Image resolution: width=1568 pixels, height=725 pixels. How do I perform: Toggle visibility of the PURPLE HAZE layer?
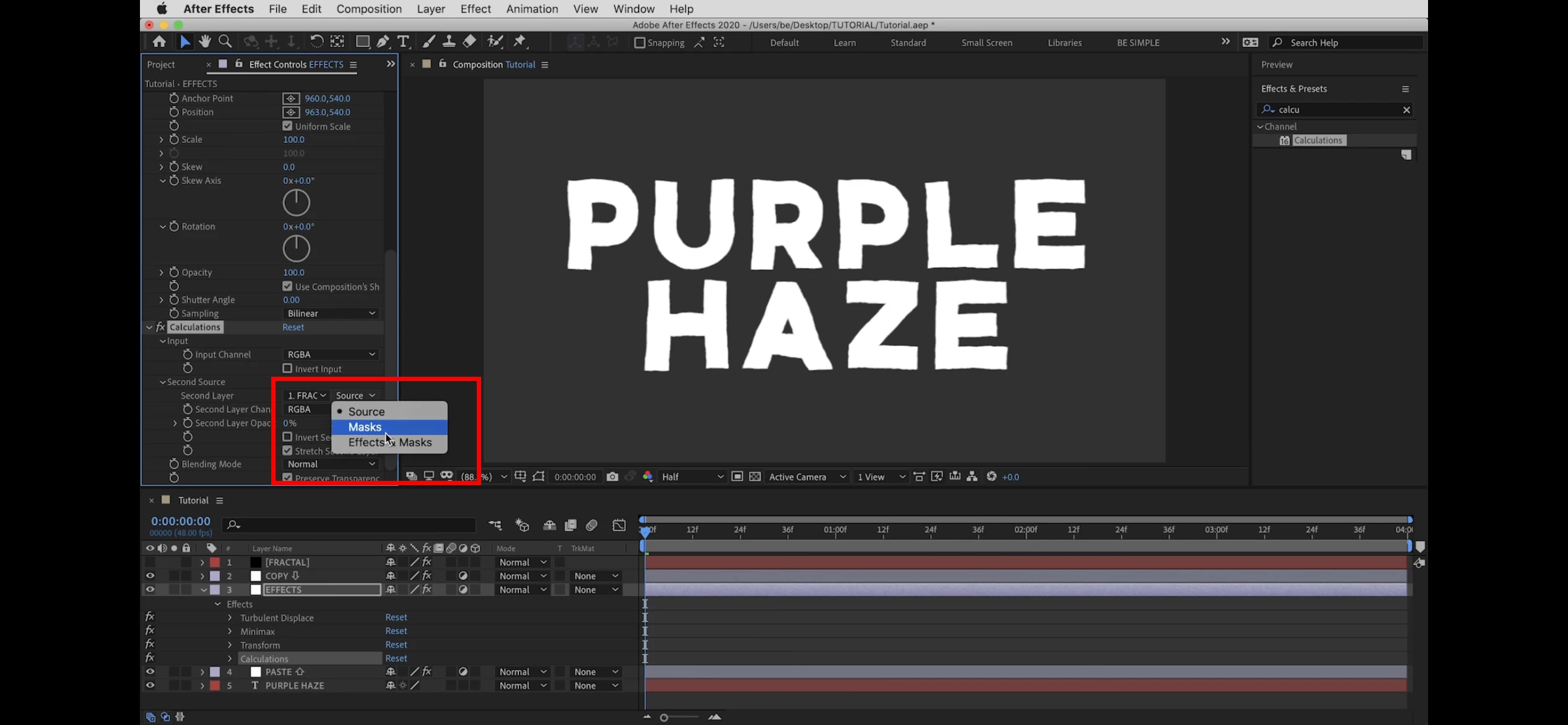(x=150, y=685)
